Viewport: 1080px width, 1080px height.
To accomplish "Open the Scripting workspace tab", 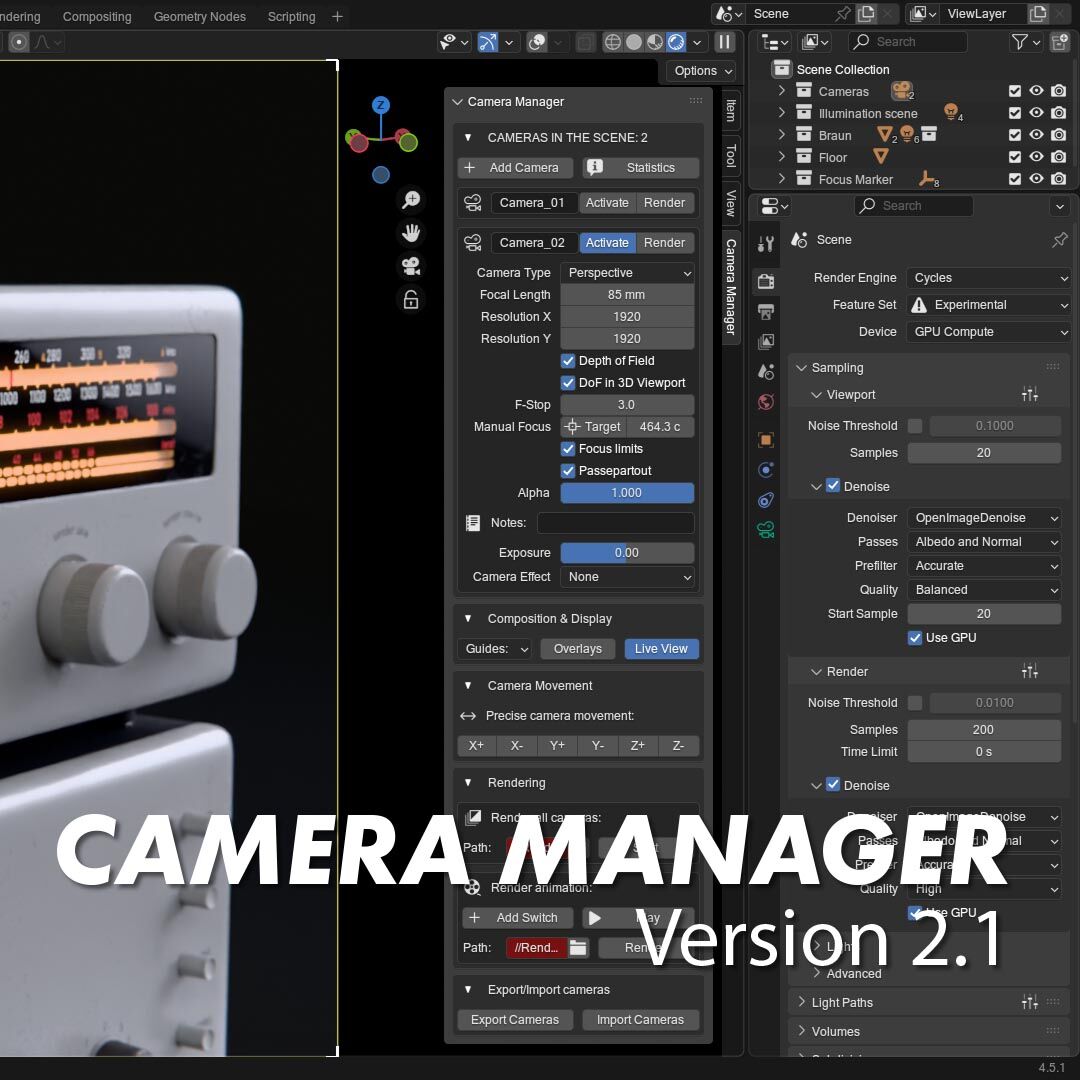I will pos(291,17).
